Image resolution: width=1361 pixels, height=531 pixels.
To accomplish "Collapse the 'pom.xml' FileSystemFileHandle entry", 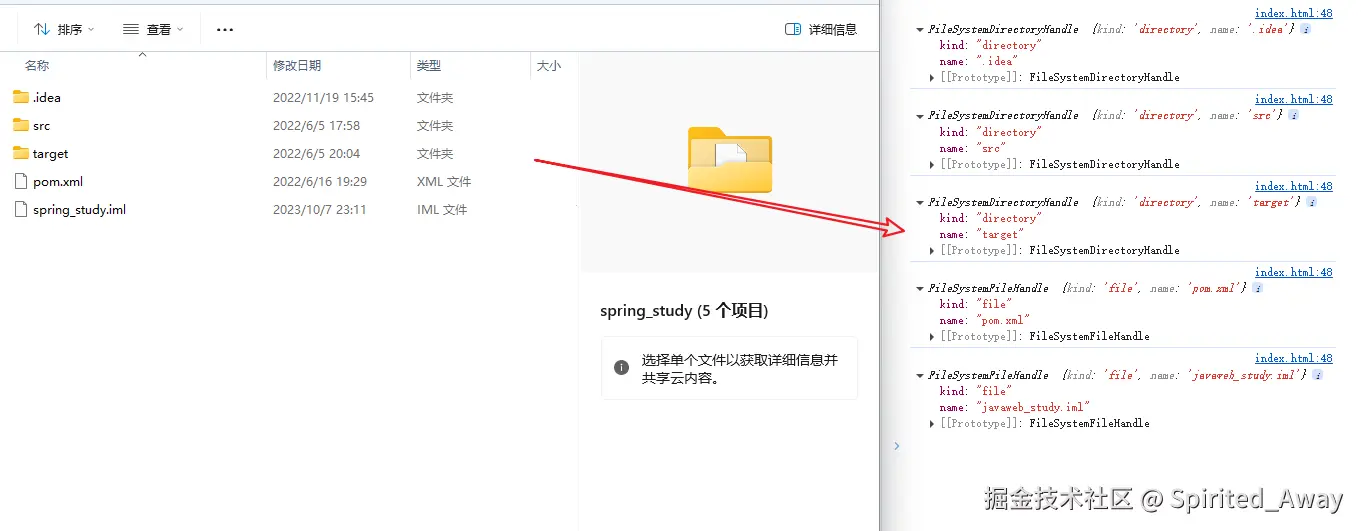I will (x=920, y=289).
